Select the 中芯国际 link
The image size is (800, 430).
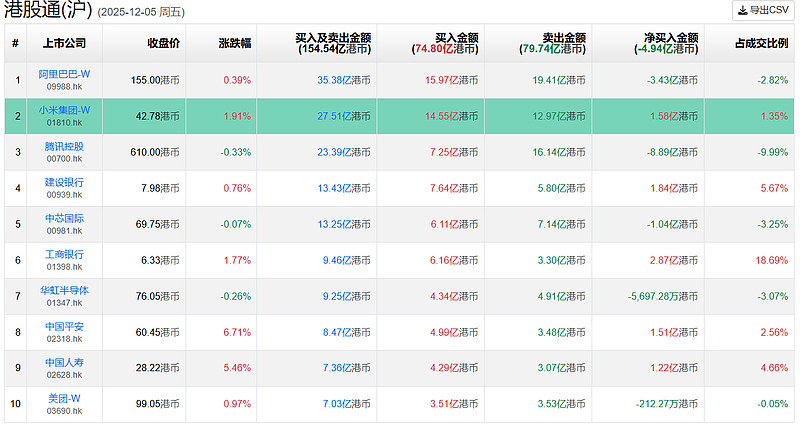(64, 218)
